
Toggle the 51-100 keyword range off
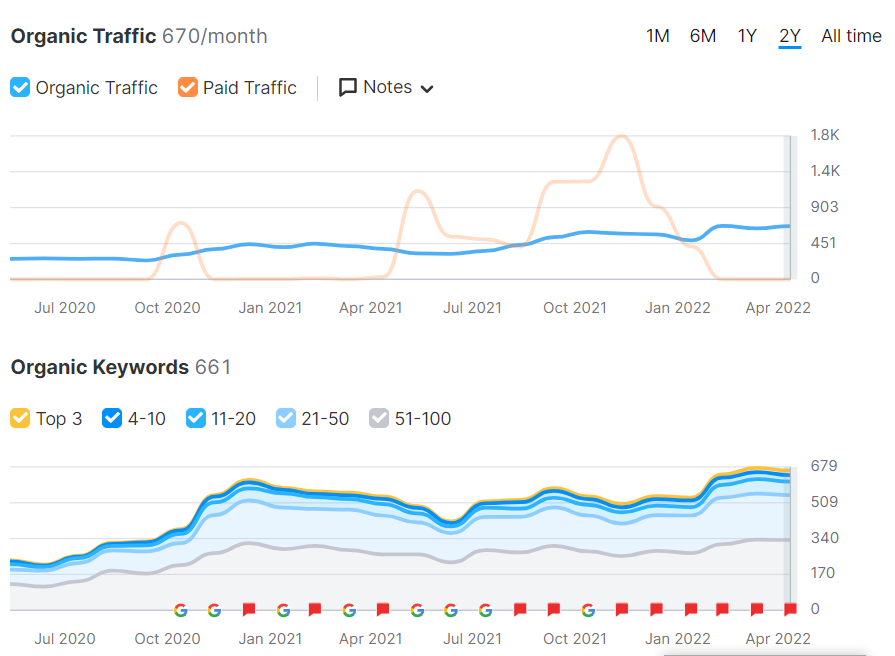tap(379, 418)
